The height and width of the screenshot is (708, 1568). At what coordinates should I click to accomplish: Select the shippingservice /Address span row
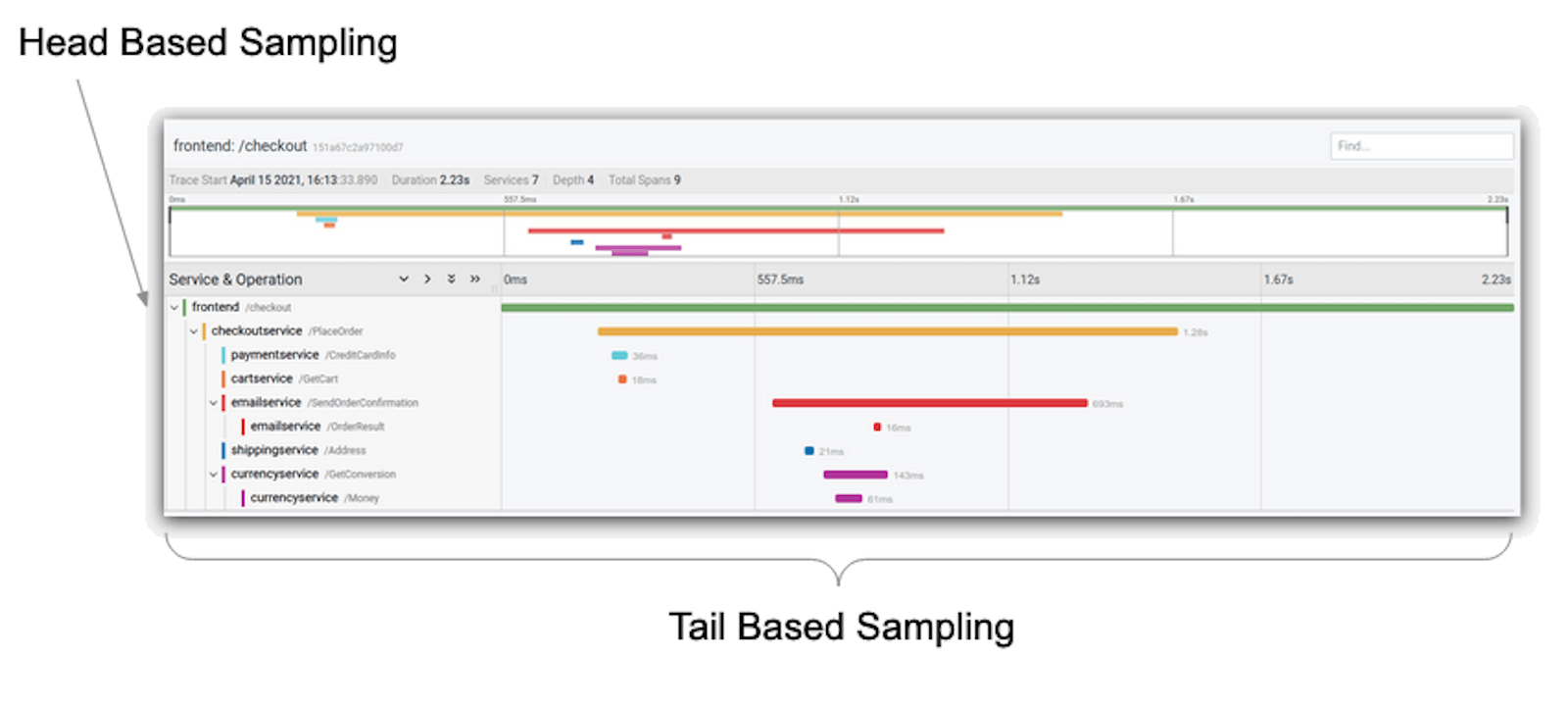pyautogui.click(x=841, y=451)
